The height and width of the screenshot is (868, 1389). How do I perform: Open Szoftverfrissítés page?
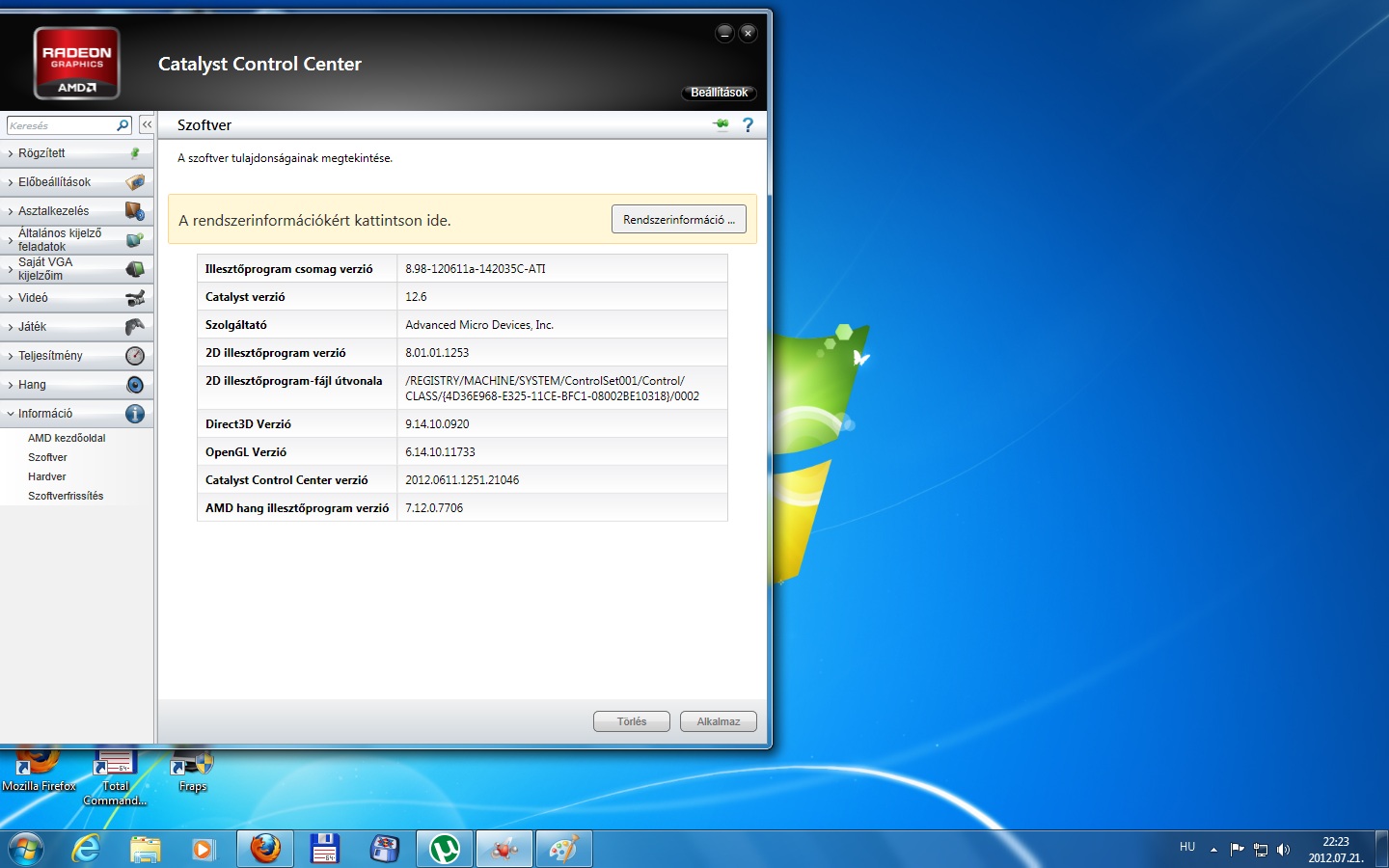click(66, 496)
